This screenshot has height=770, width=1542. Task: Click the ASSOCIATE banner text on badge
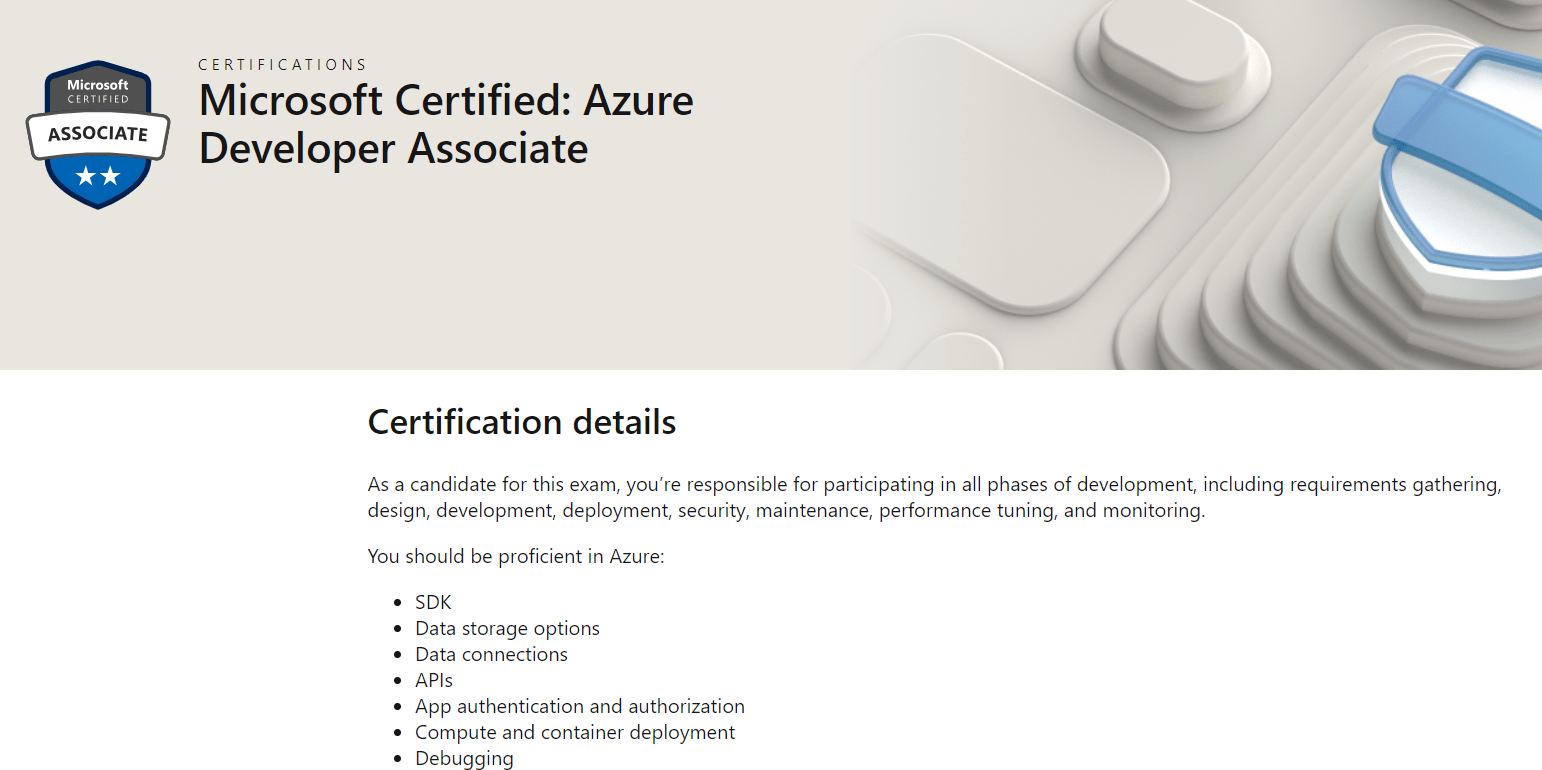coord(98,134)
